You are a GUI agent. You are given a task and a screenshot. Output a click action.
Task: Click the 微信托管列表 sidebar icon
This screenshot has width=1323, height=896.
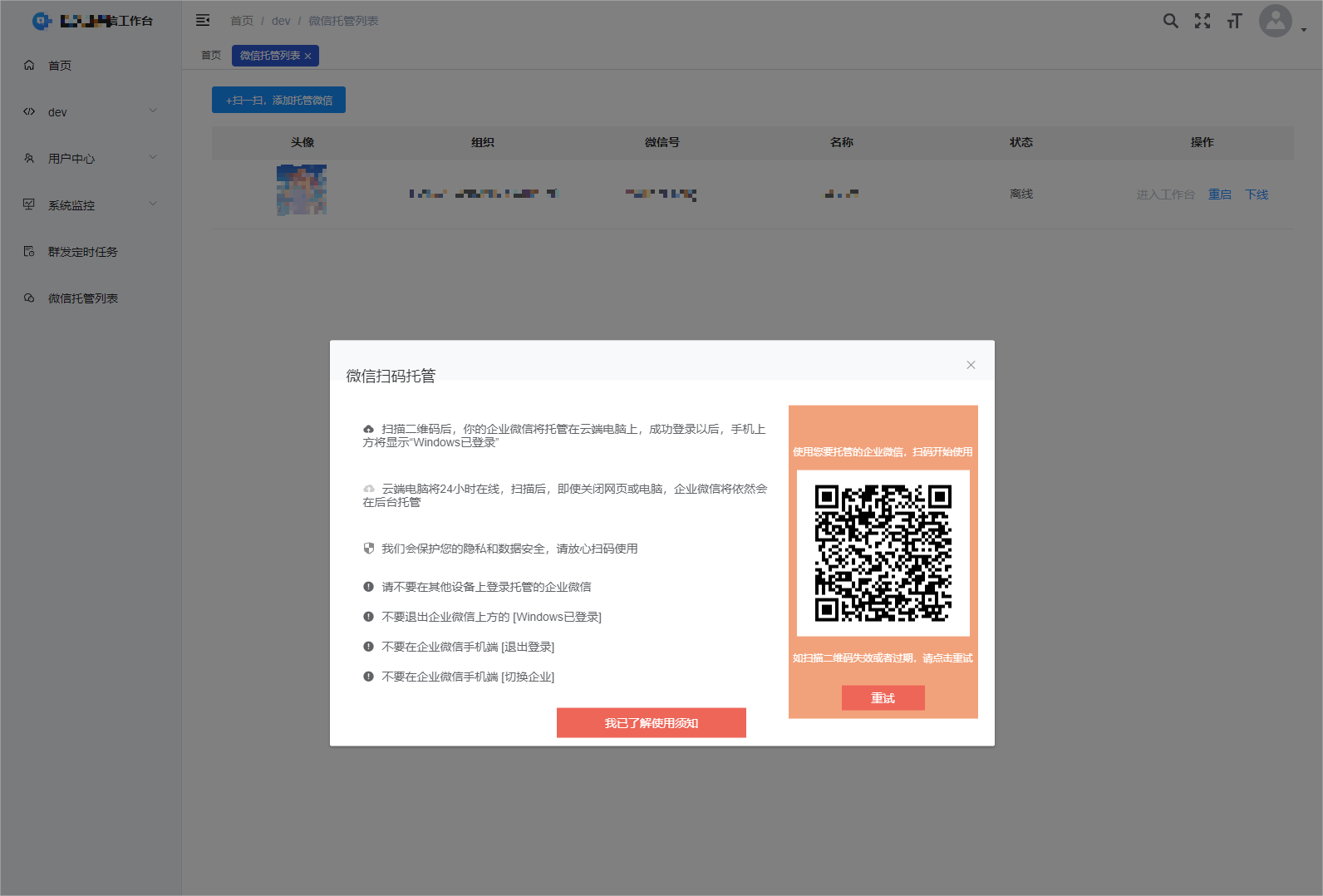coord(29,298)
